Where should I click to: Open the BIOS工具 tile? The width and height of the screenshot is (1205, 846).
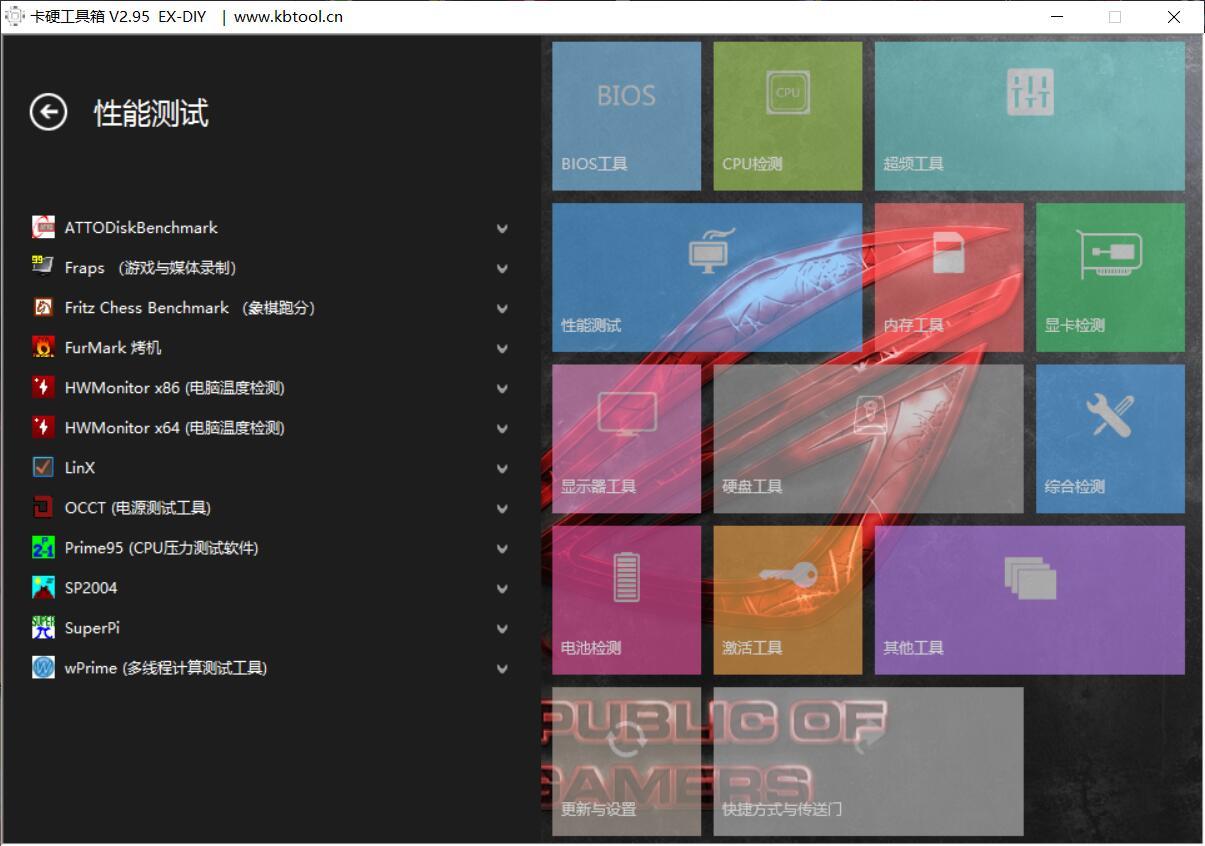(x=626, y=116)
